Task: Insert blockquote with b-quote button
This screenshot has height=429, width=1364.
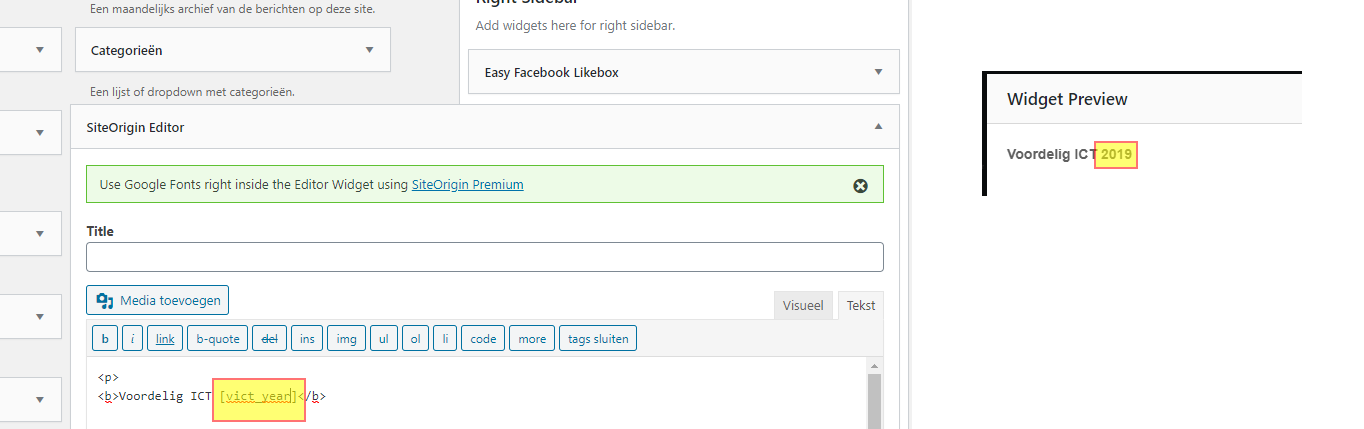Action: point(218,339)
